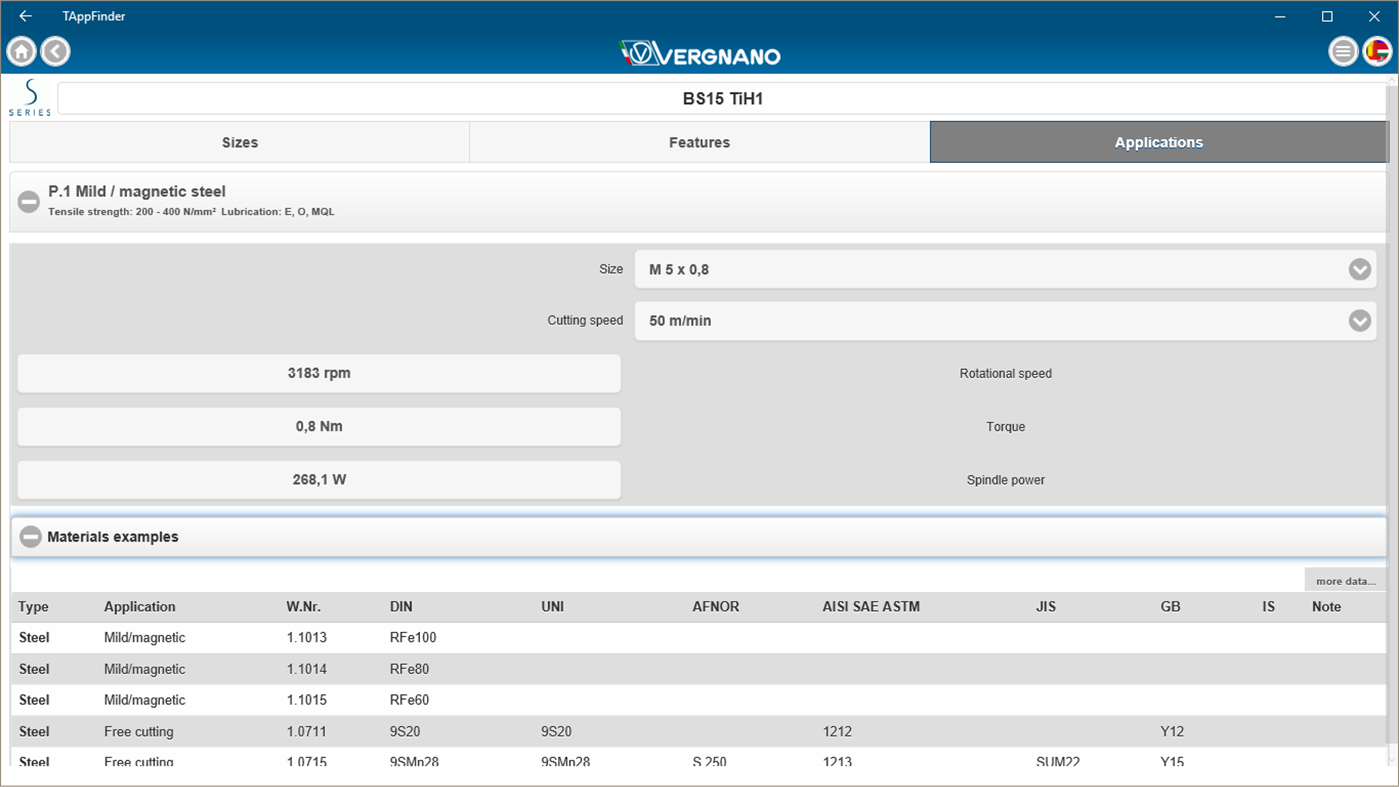
Task: Switch to the Features tab
Action: tap(699, 142)
